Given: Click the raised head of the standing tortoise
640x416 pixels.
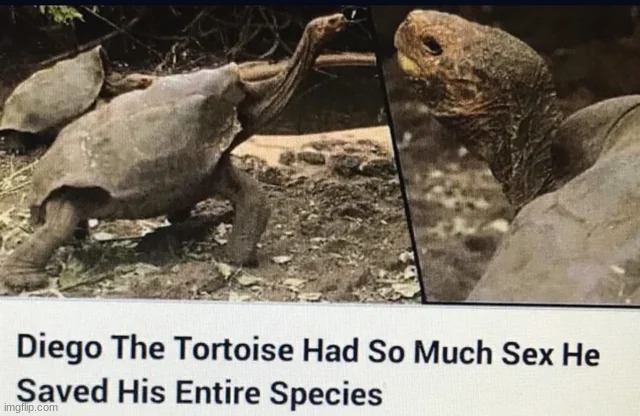Looking at the screenshot, I should click(327, 24).
